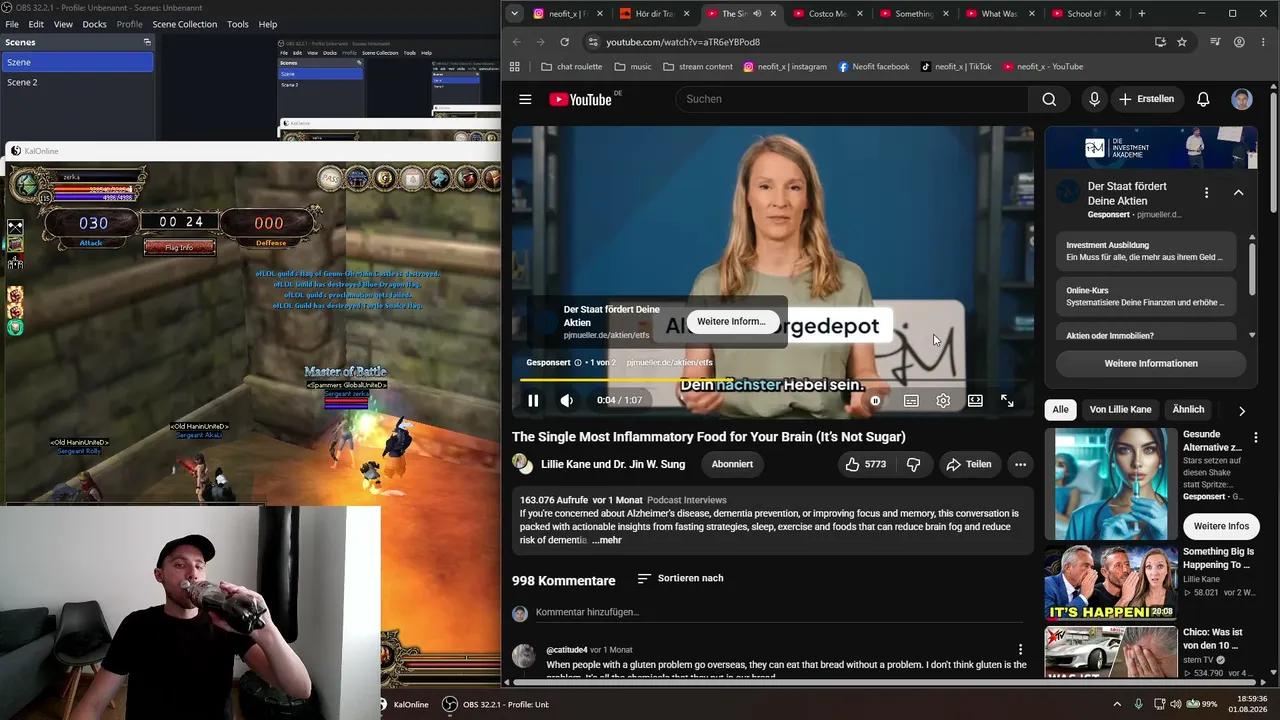The image size is (1280, 720).
Task: Click the OBS Scenes dock pop-out icon
Action: click(147, 42)
